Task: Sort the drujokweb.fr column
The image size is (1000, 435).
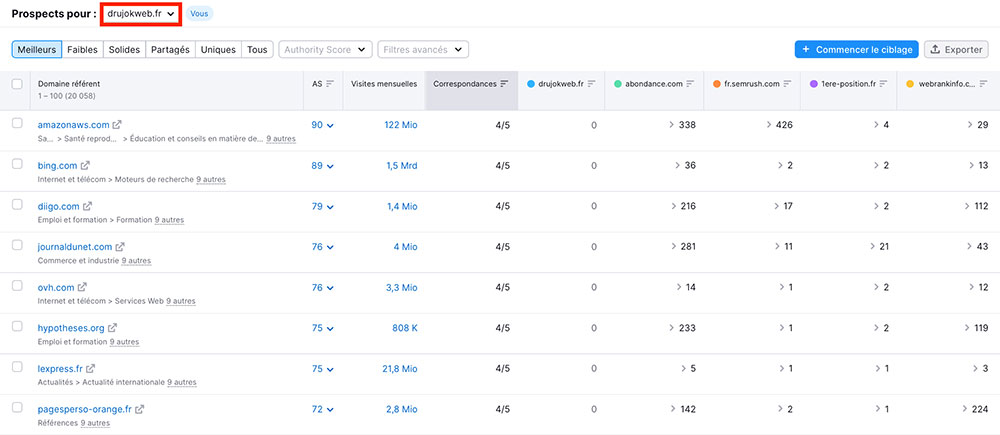Action: click(x=591, y=84)
